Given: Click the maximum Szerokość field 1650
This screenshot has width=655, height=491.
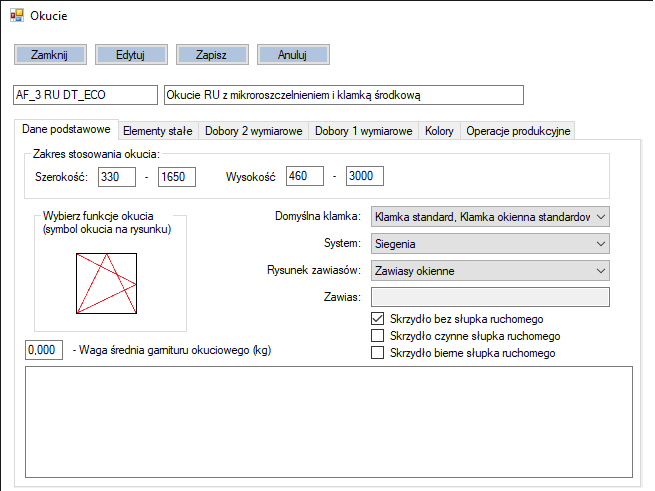Looking at the screenshot, I should [177, 177].
